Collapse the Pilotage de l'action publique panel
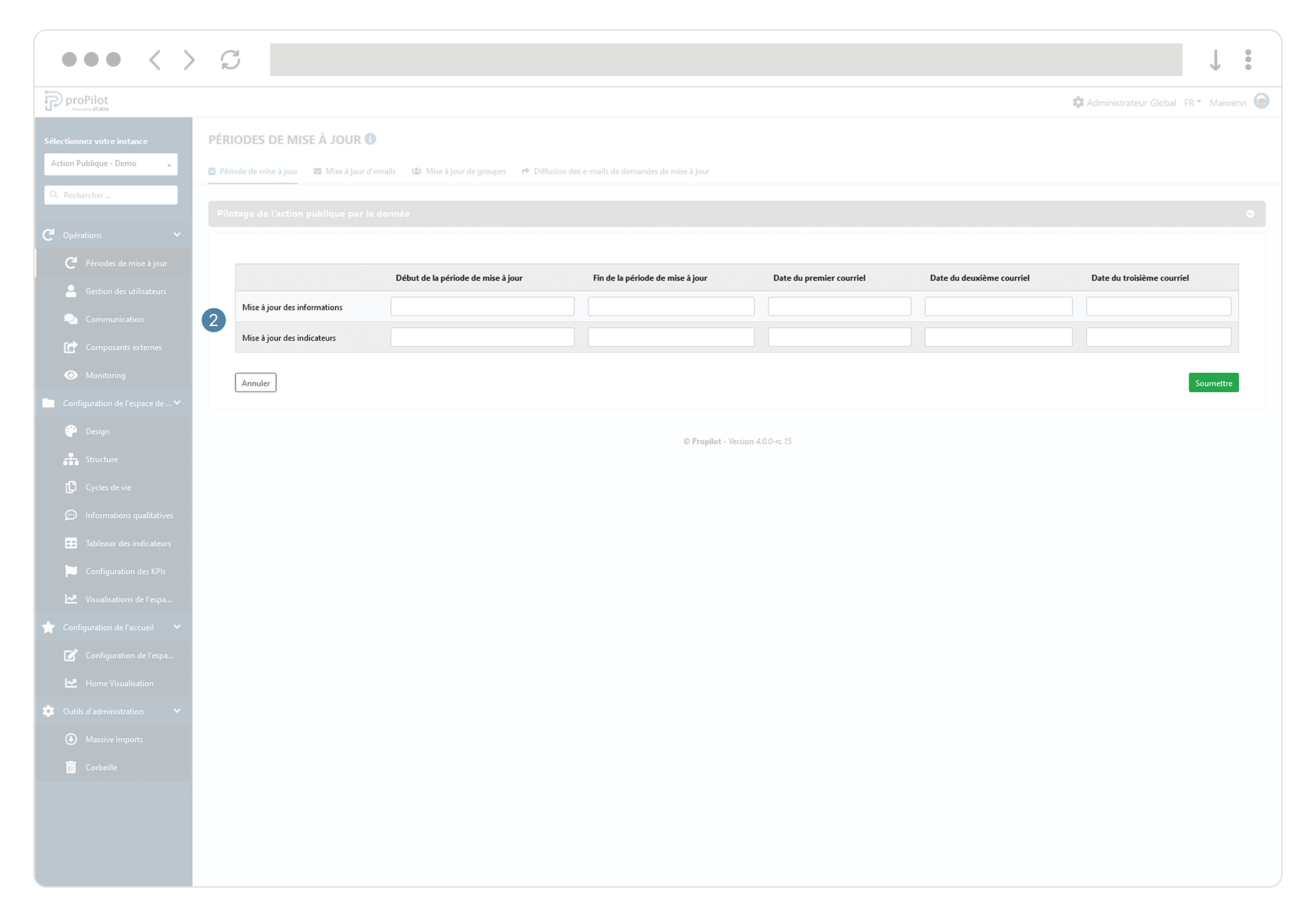The image size is (1316, 923). pos(1250,214)
